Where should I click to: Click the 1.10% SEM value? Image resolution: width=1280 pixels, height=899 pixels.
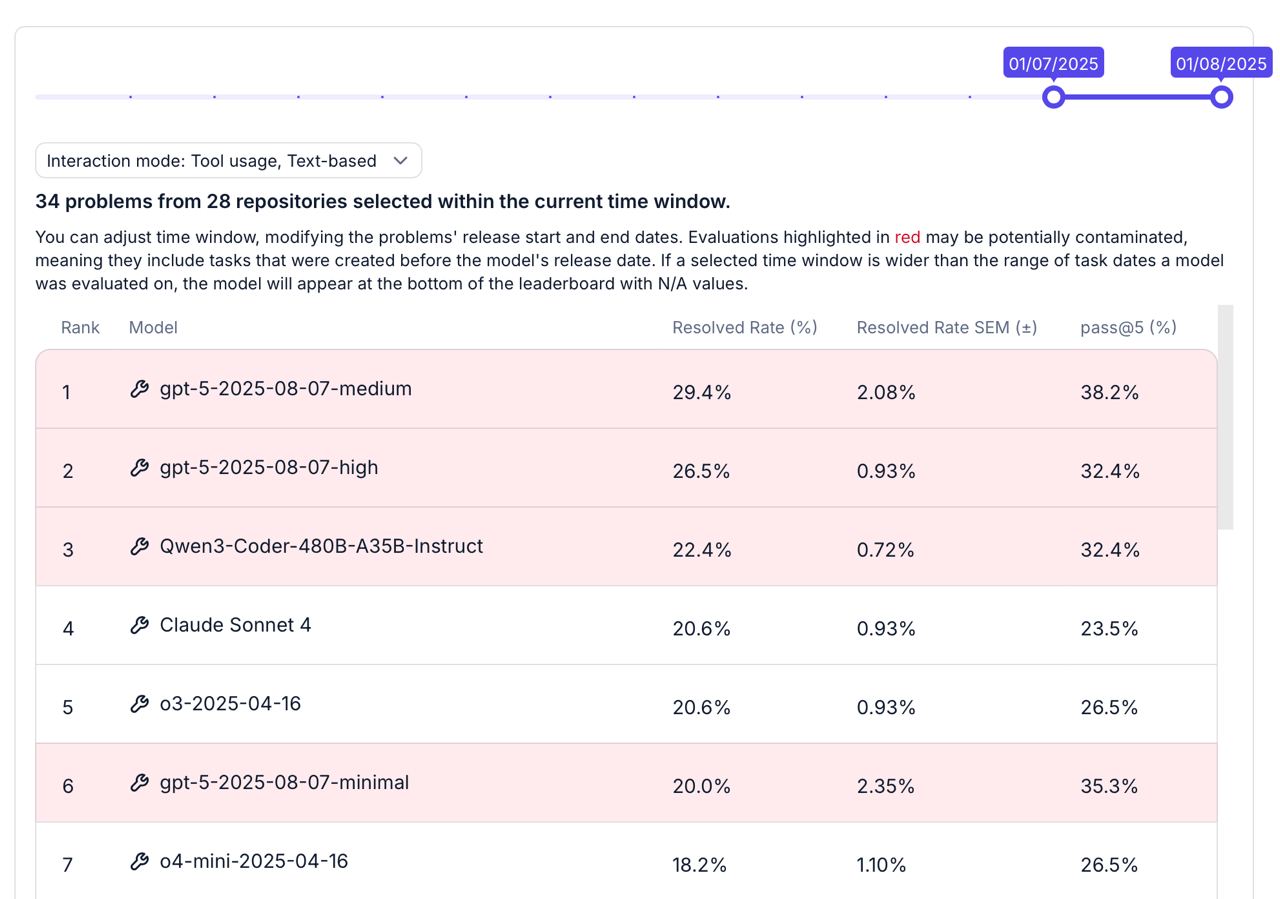pyautogui.click(x=881, y=865)
